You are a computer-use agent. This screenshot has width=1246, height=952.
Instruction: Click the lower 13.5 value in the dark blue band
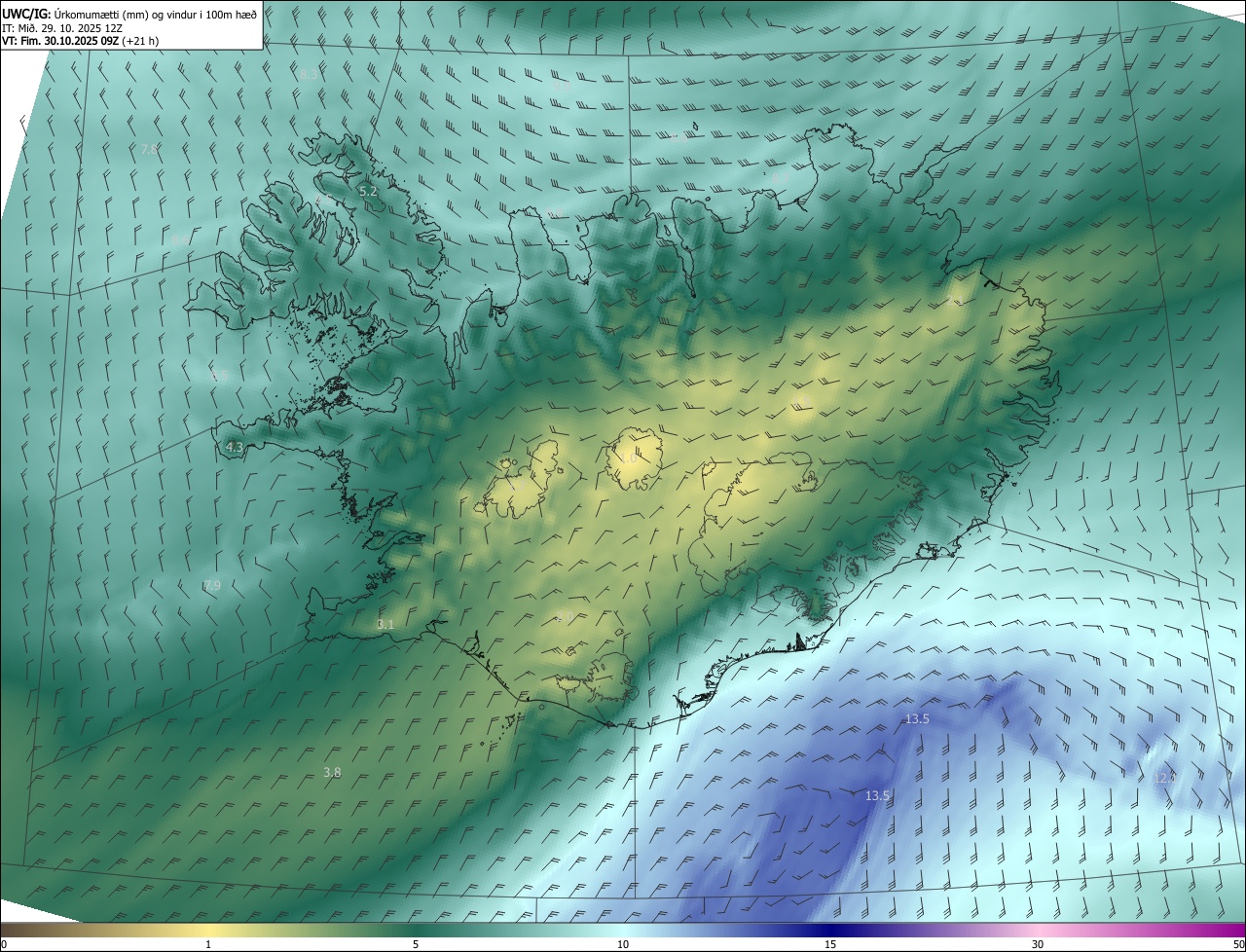[x=877, y=795]
